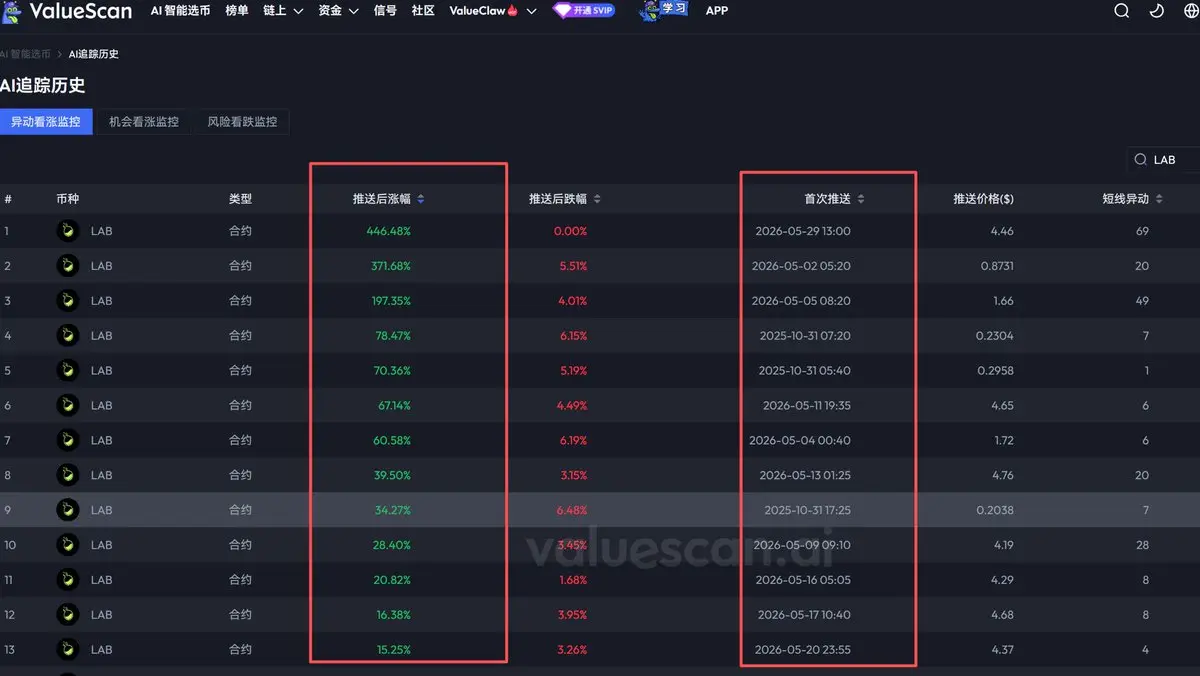The image size is (1200, 676).
Task: Open the search magnifier icon in header
Action: tap(1122, 11)
